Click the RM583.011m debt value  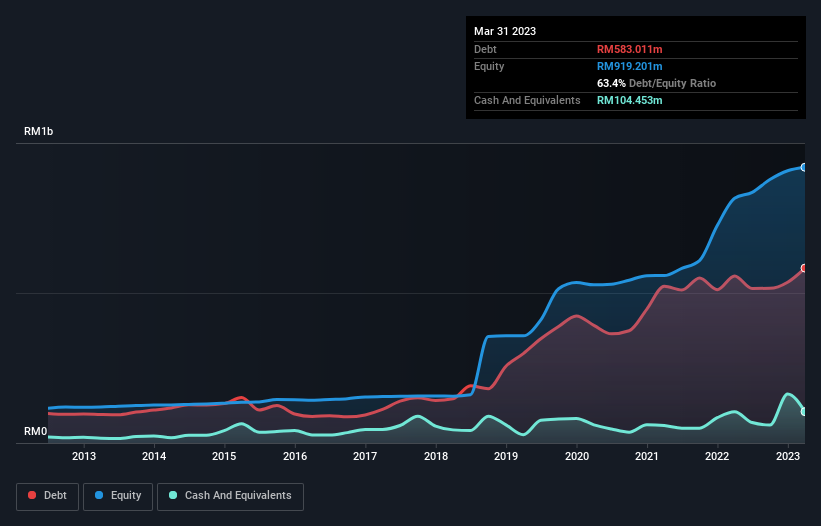click(629, 49)
